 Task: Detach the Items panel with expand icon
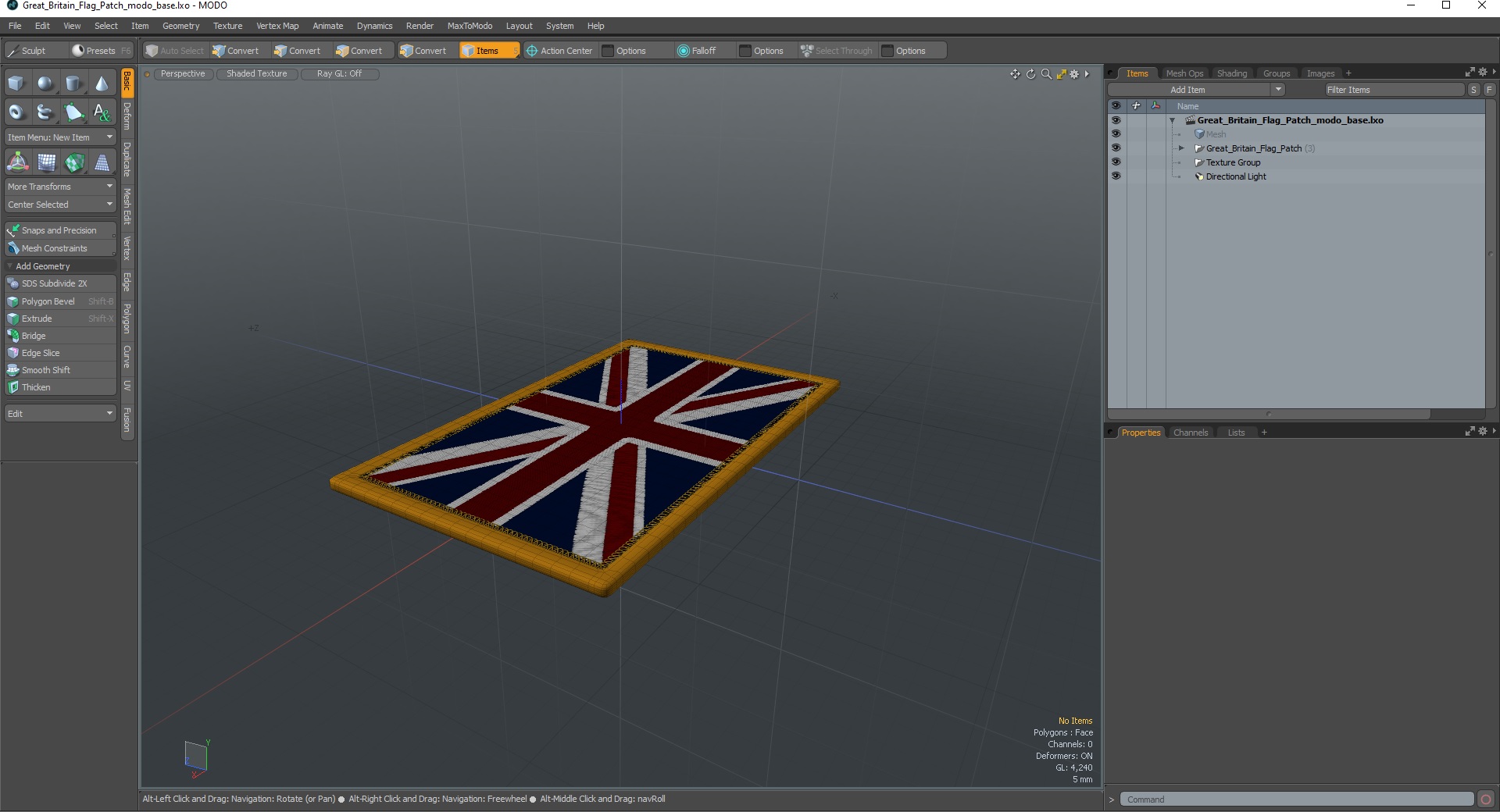click(1470, 72)
